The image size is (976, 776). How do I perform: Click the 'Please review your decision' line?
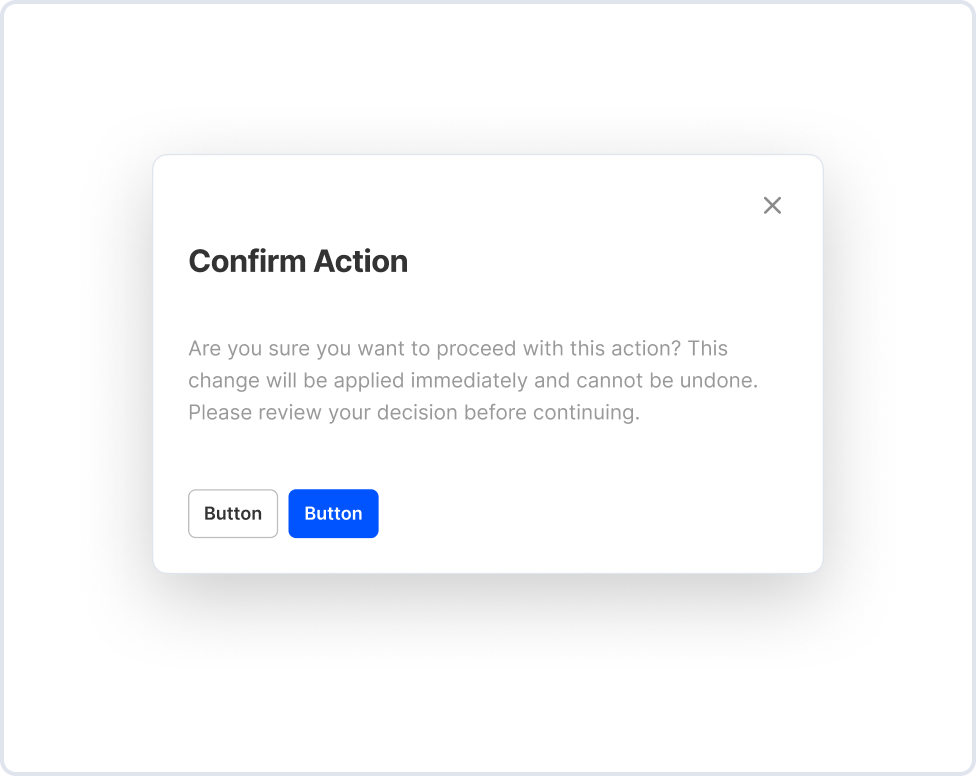point(413,412)
